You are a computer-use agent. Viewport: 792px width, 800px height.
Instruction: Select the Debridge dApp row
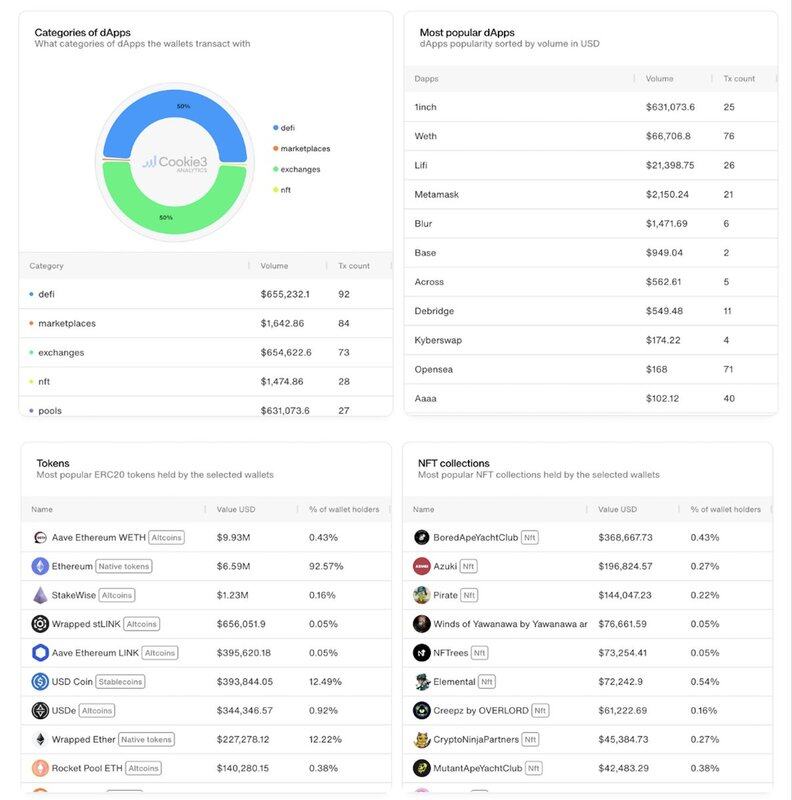[591, 311]
